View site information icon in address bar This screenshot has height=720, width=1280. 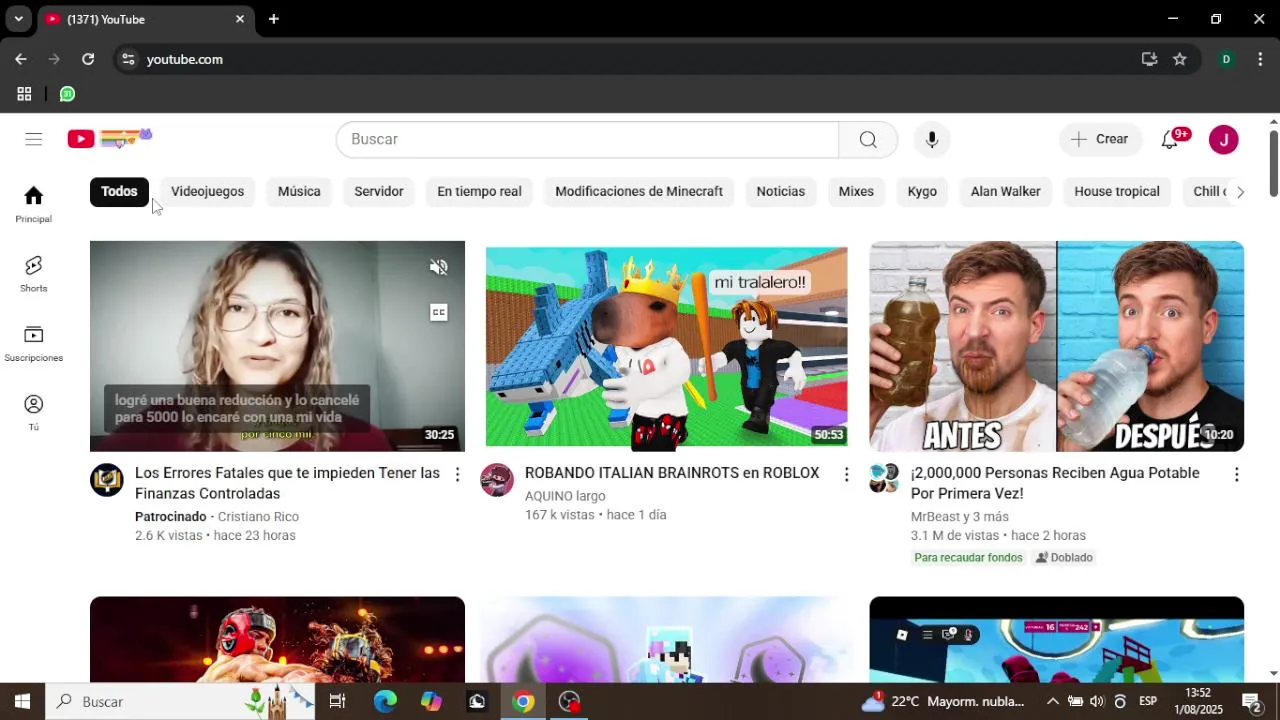click(x=128, y=59)
